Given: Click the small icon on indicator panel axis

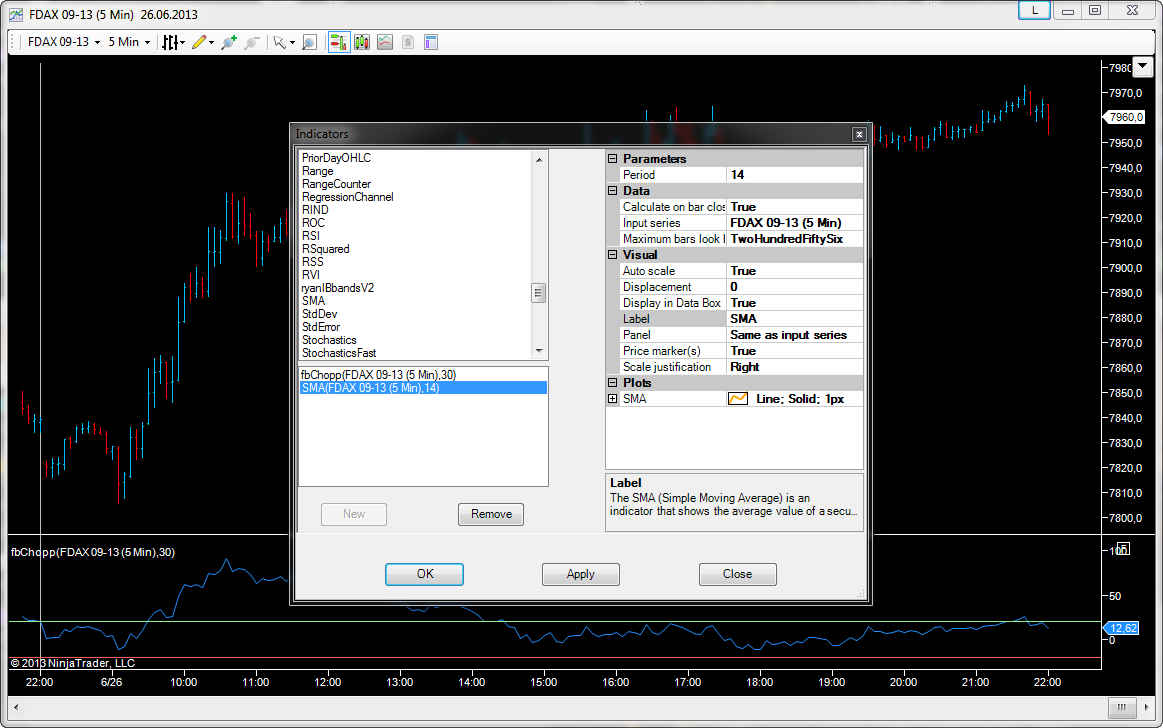Looking at the screenshot, I should (x=1123, y=549).
